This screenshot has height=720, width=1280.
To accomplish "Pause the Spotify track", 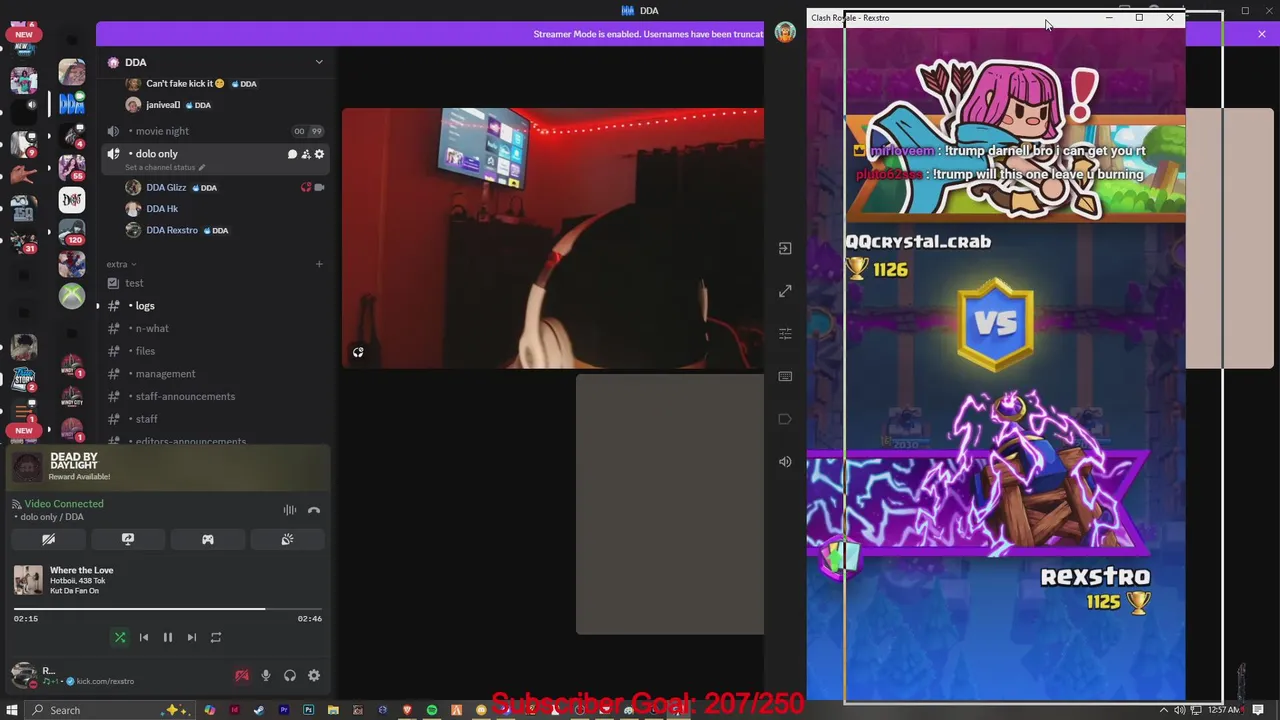I will click(168, 637).
